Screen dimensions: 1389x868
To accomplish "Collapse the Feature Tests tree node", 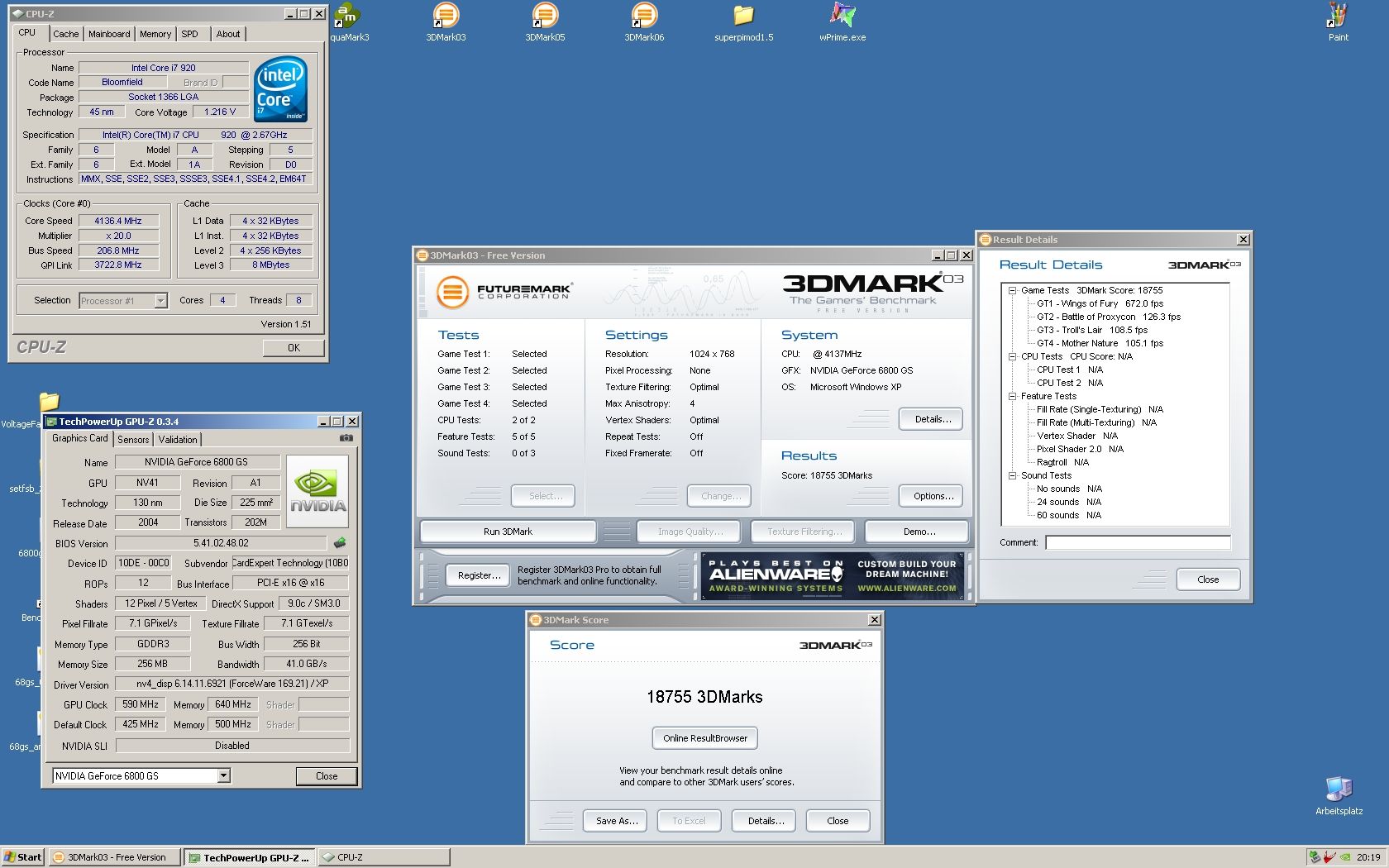I will pyautogui.click(x=1012, y=396).
